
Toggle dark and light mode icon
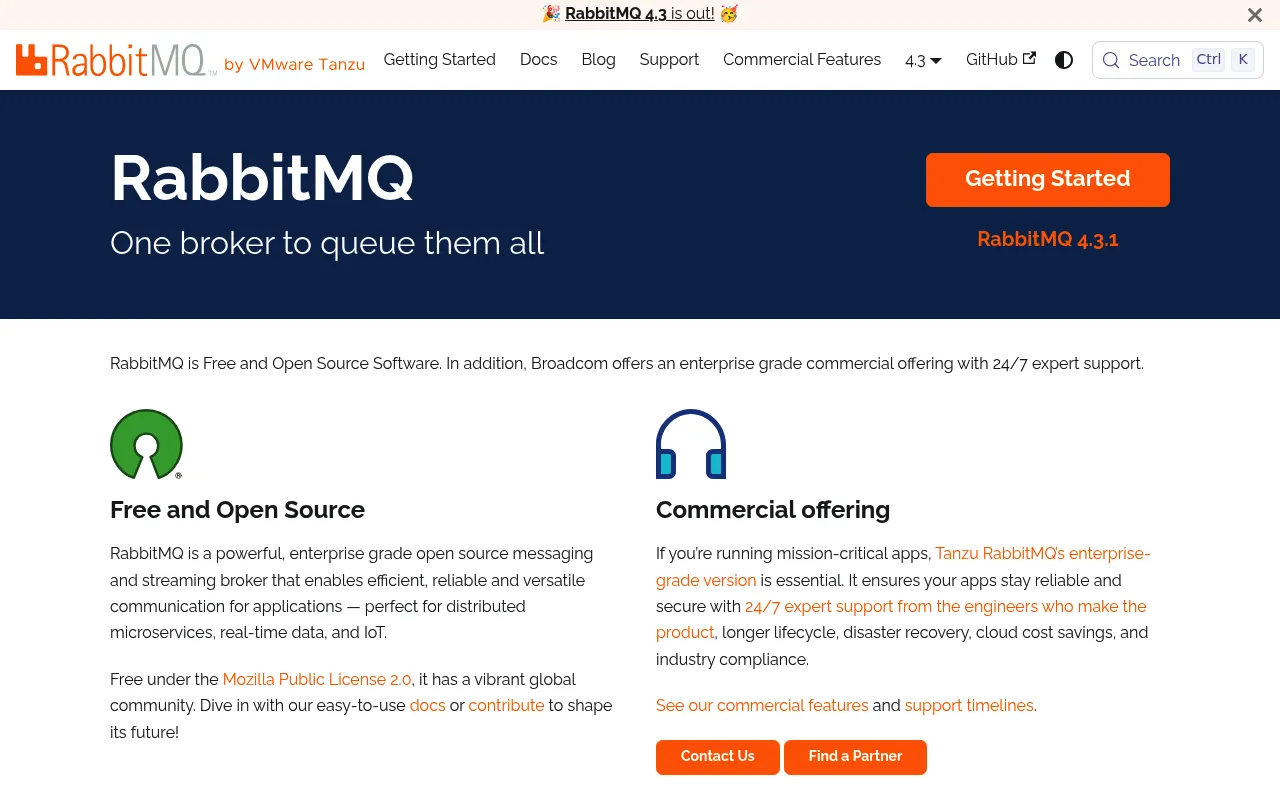pos(1064,60)
